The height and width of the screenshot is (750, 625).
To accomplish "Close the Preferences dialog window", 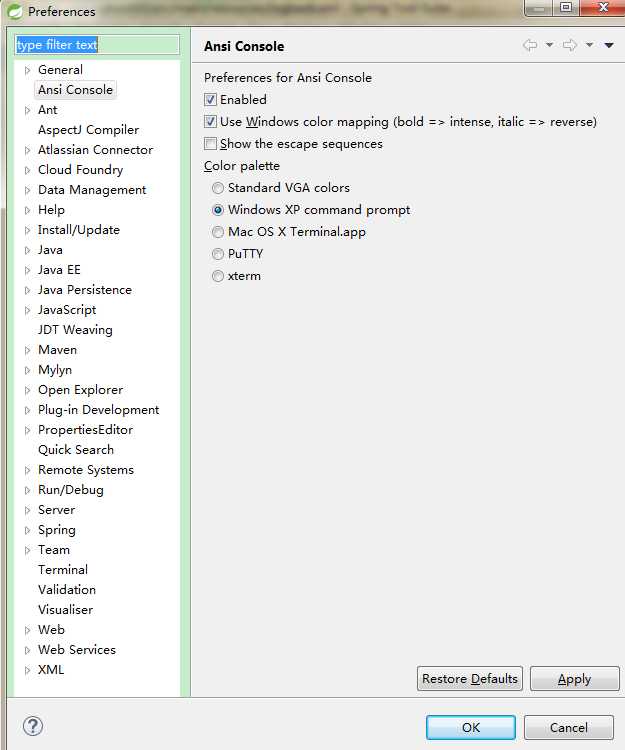I will click(x=603, y=8).
